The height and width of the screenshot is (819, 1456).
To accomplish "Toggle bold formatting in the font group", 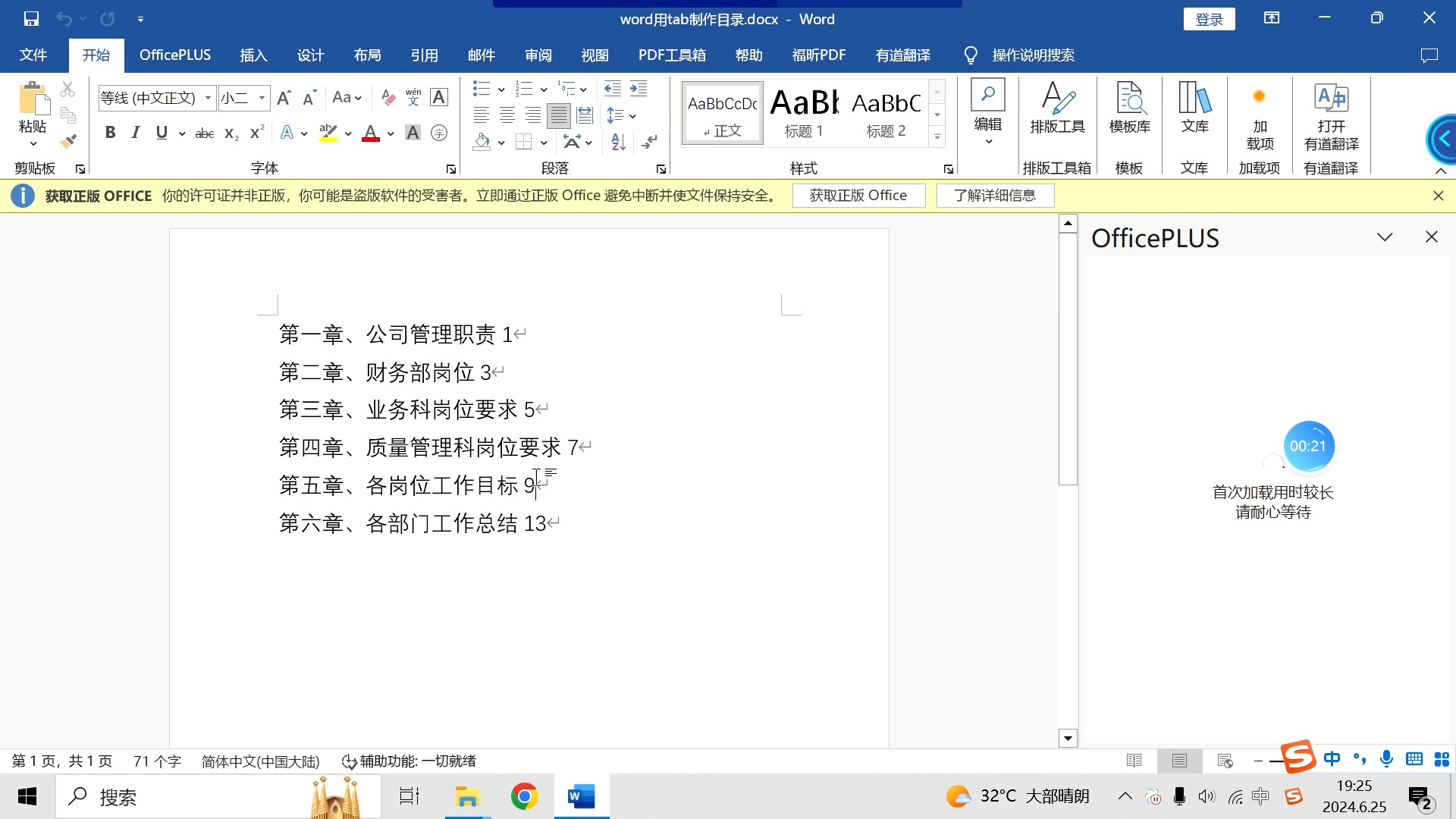I will pyautogui.click(x=110, y=133).
